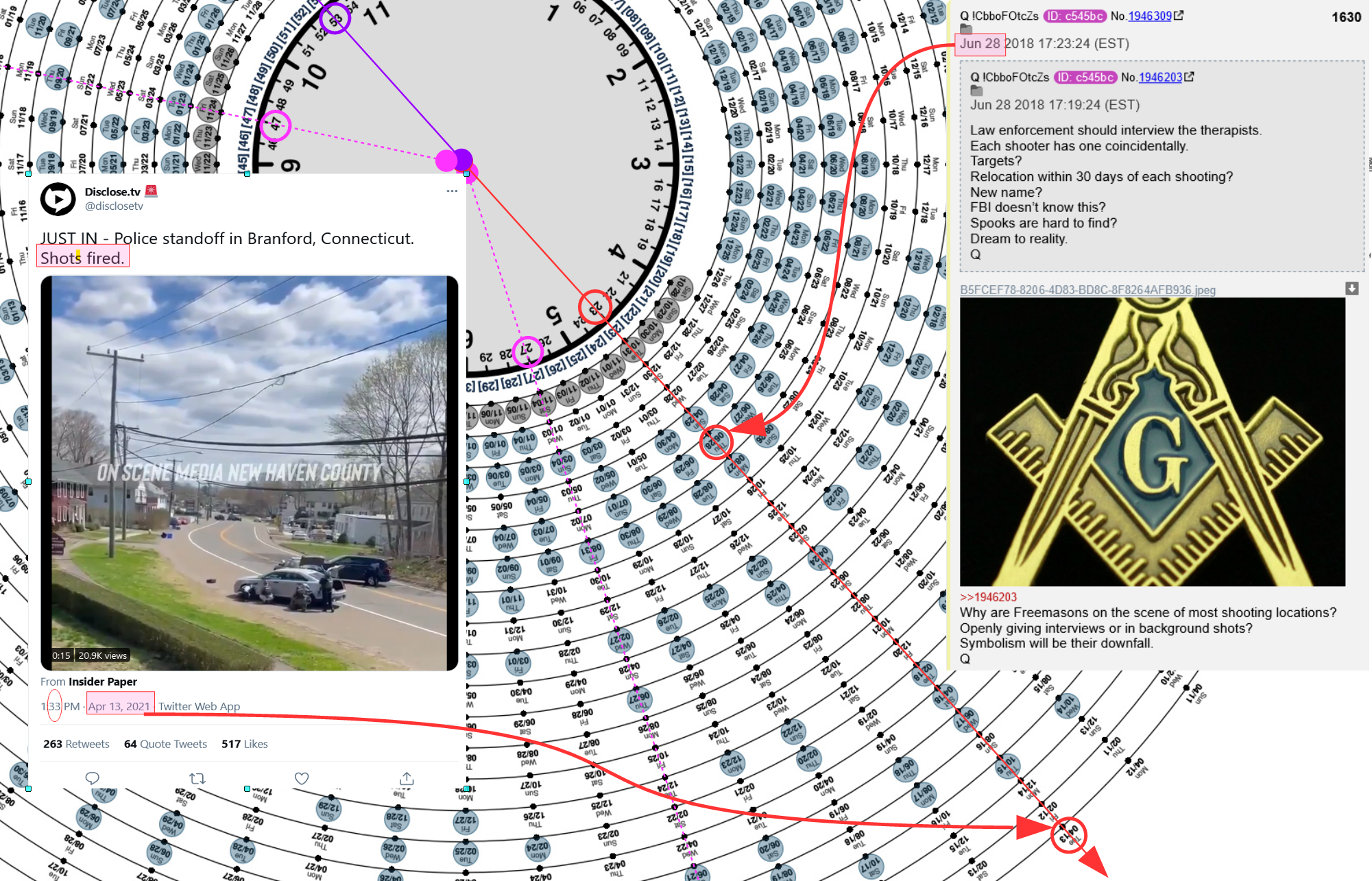Image resolution: width=1372 pixels, height=881 pixels.
Task: Click the timestamp Jun 28 2018 17:19:24 (EST)
Action: click(x=1055, y=105)
